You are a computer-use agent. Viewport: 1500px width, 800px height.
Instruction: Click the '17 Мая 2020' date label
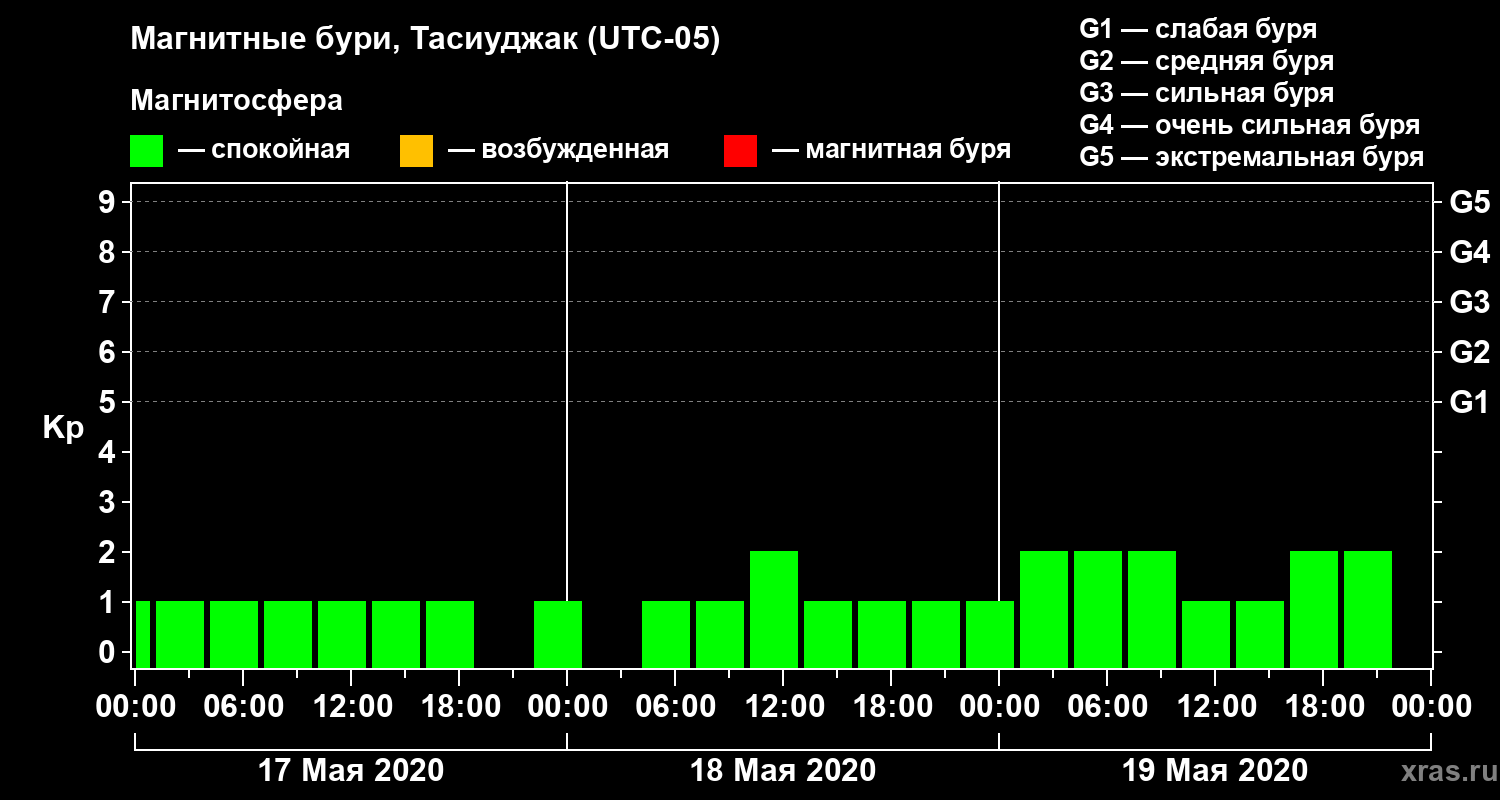click(x=351, y=771)
